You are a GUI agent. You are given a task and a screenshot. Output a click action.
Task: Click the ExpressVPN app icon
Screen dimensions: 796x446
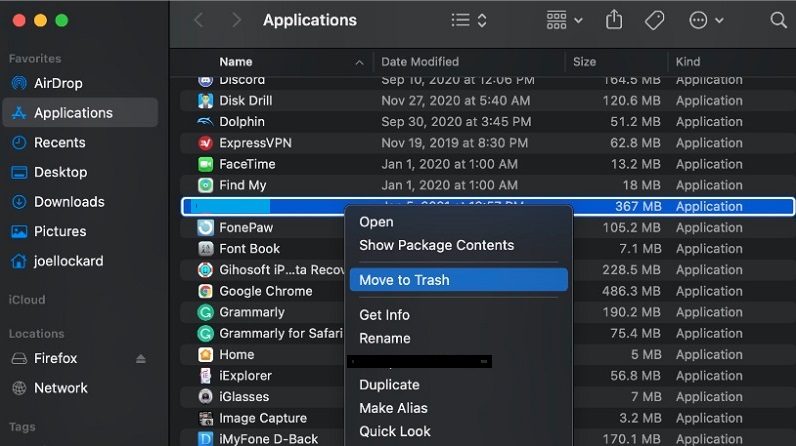(x=205, y=143)
